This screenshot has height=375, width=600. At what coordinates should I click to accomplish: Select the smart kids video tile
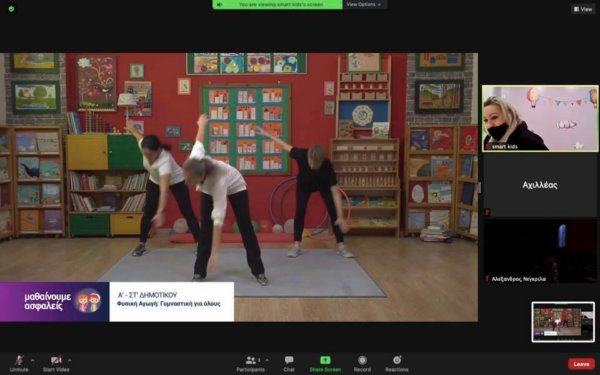coord(540,118)
